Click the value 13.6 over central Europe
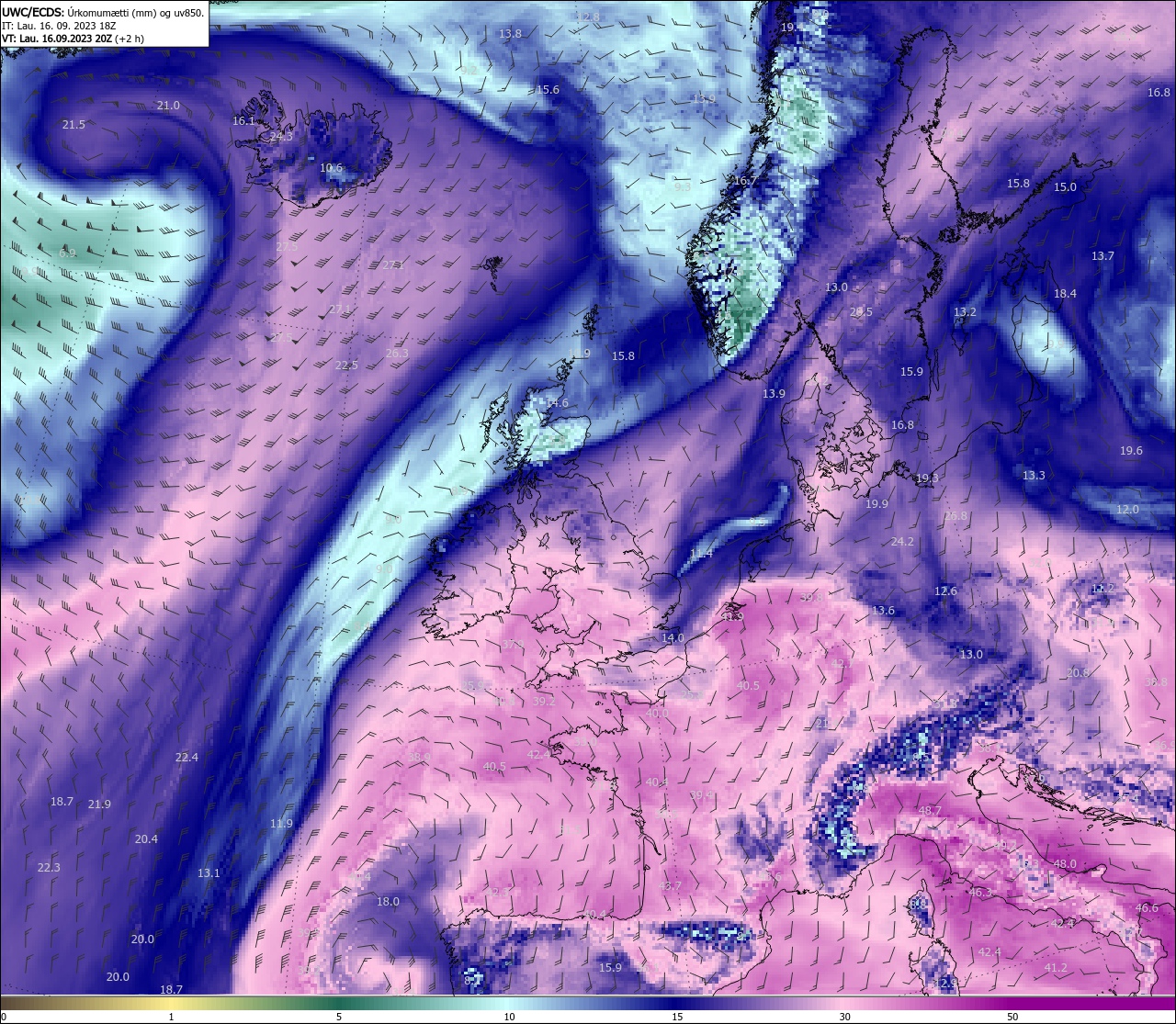Viewport: 1176px width, 1024px height. [x=883, y=611]
